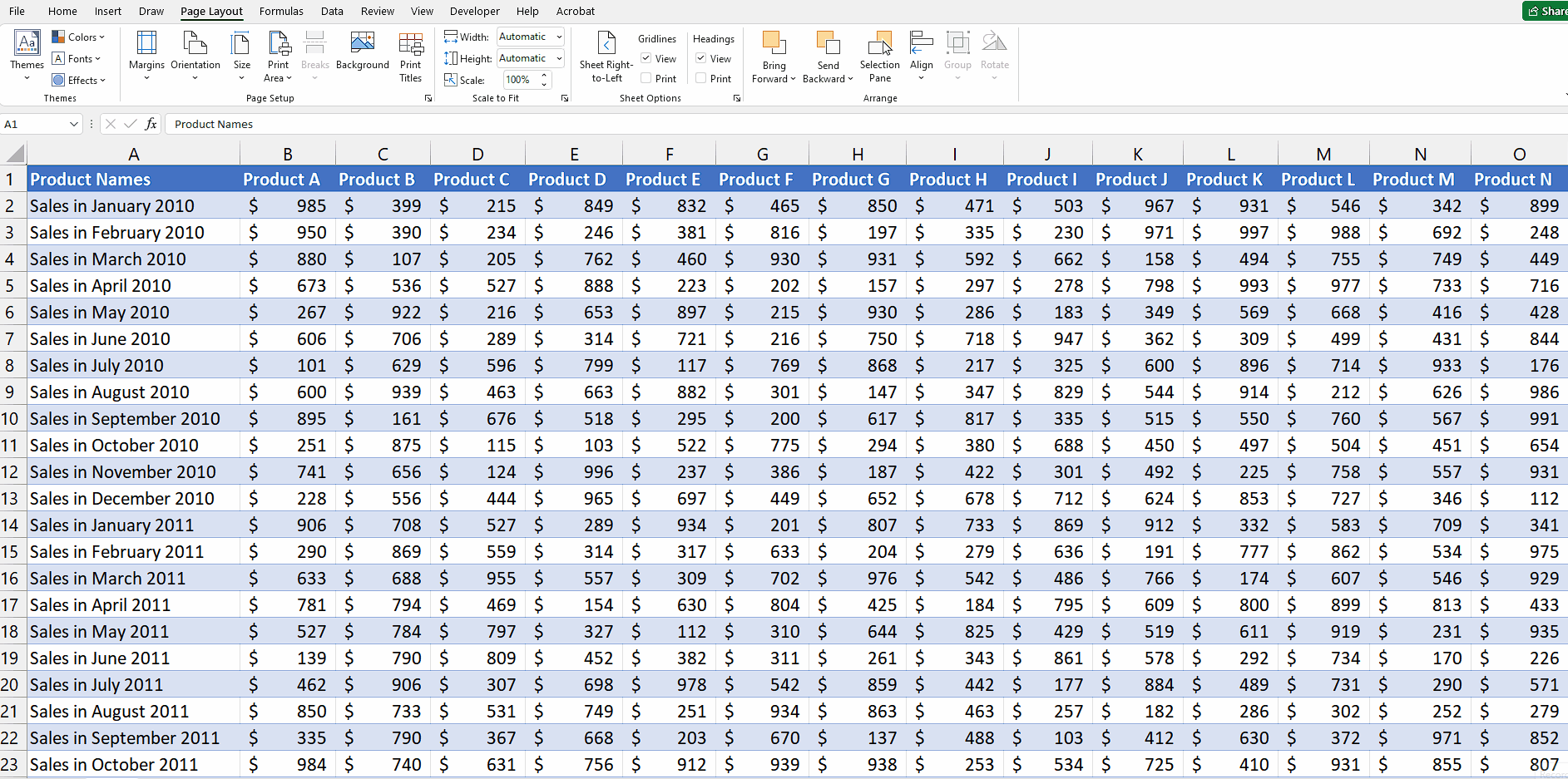The image size is (1568, 779).
Task: Disable Headings View checkbox
Action: pos(701,58)
